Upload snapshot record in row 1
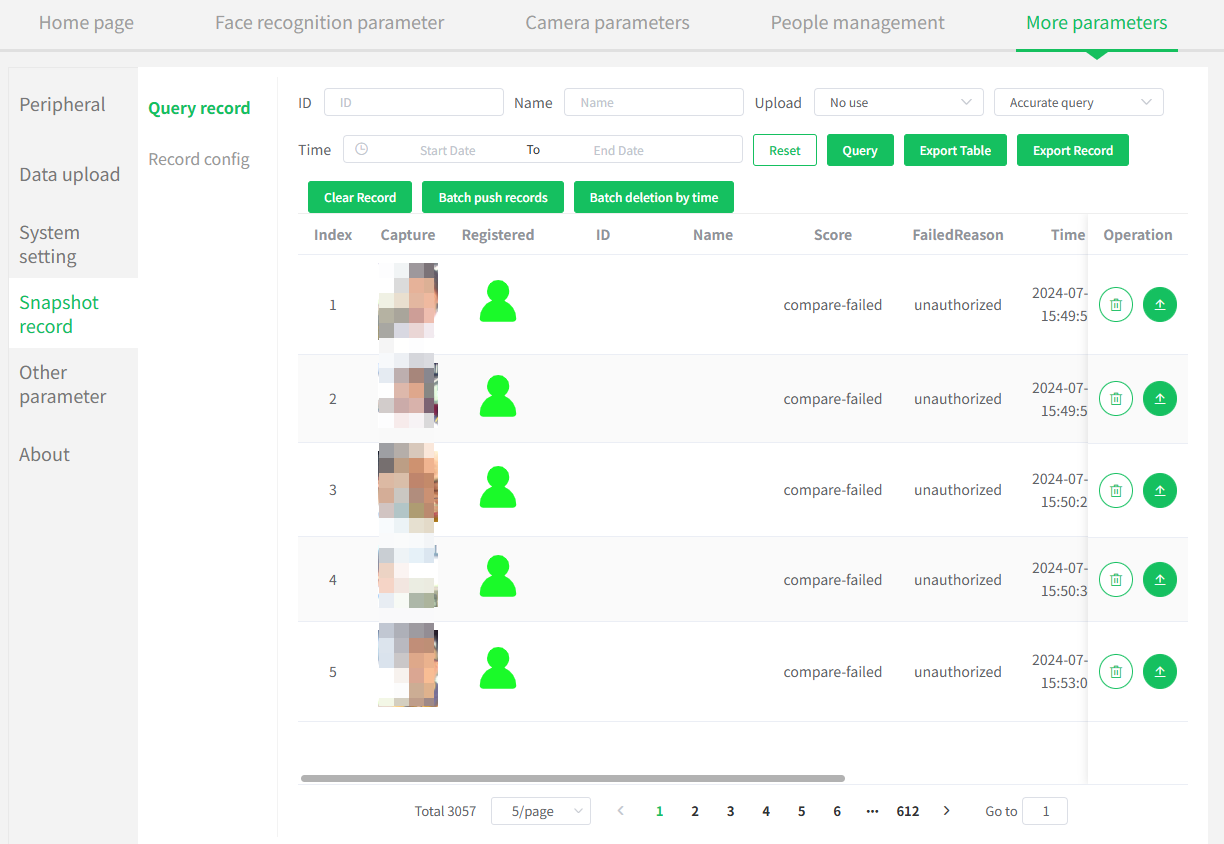 [1160, 305]
